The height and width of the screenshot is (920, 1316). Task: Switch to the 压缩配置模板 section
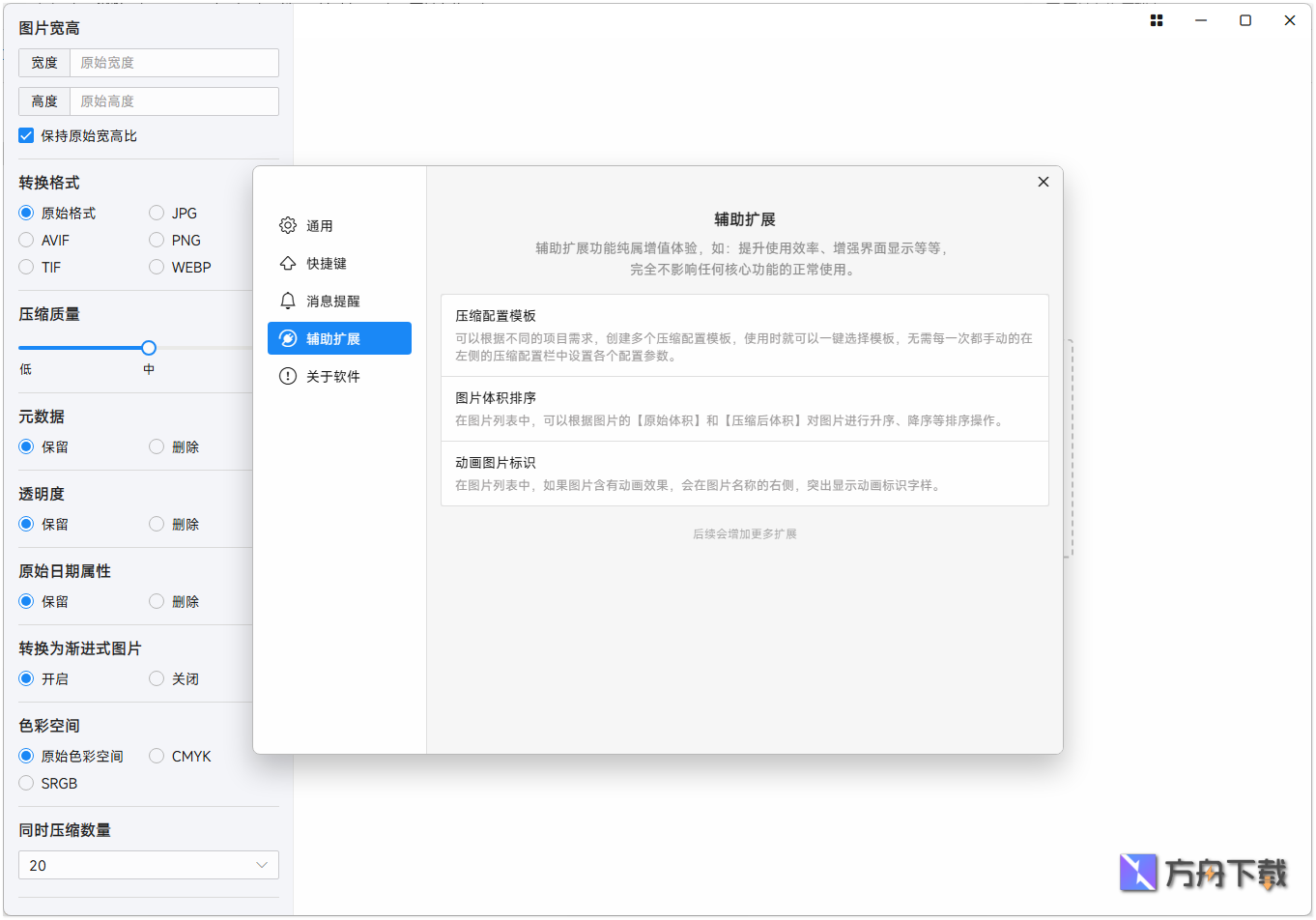744,333
